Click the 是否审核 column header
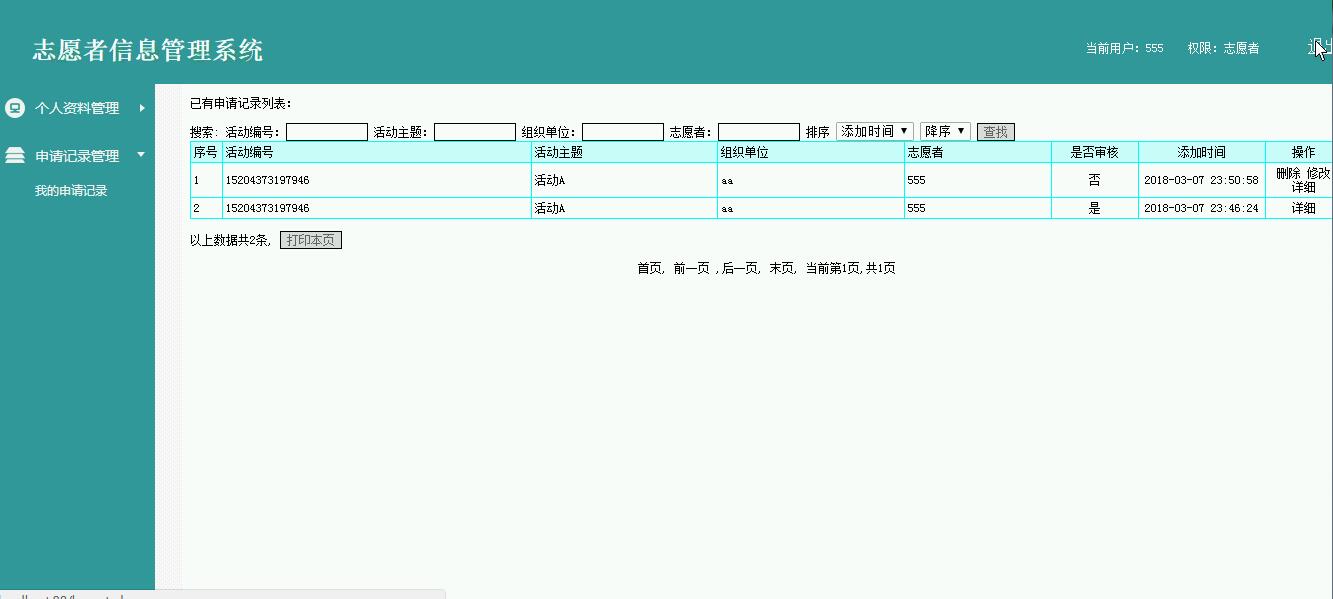 [1094, 152]
